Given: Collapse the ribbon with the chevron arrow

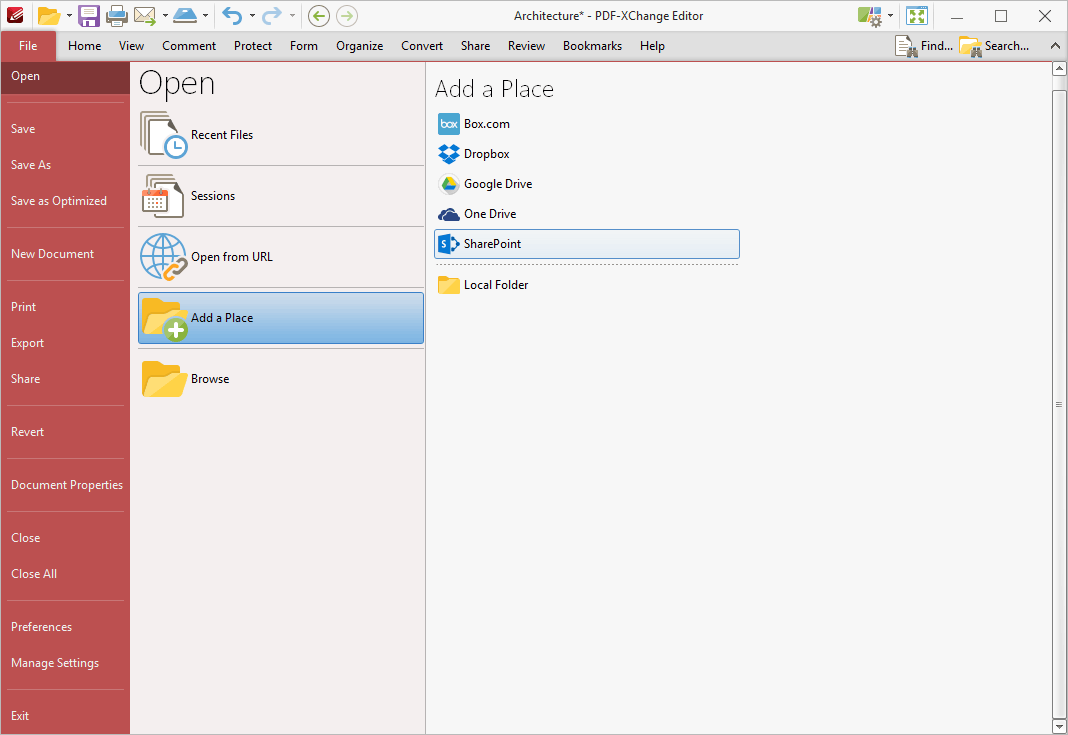Looking at the screenshot, I should (1055, 46).
